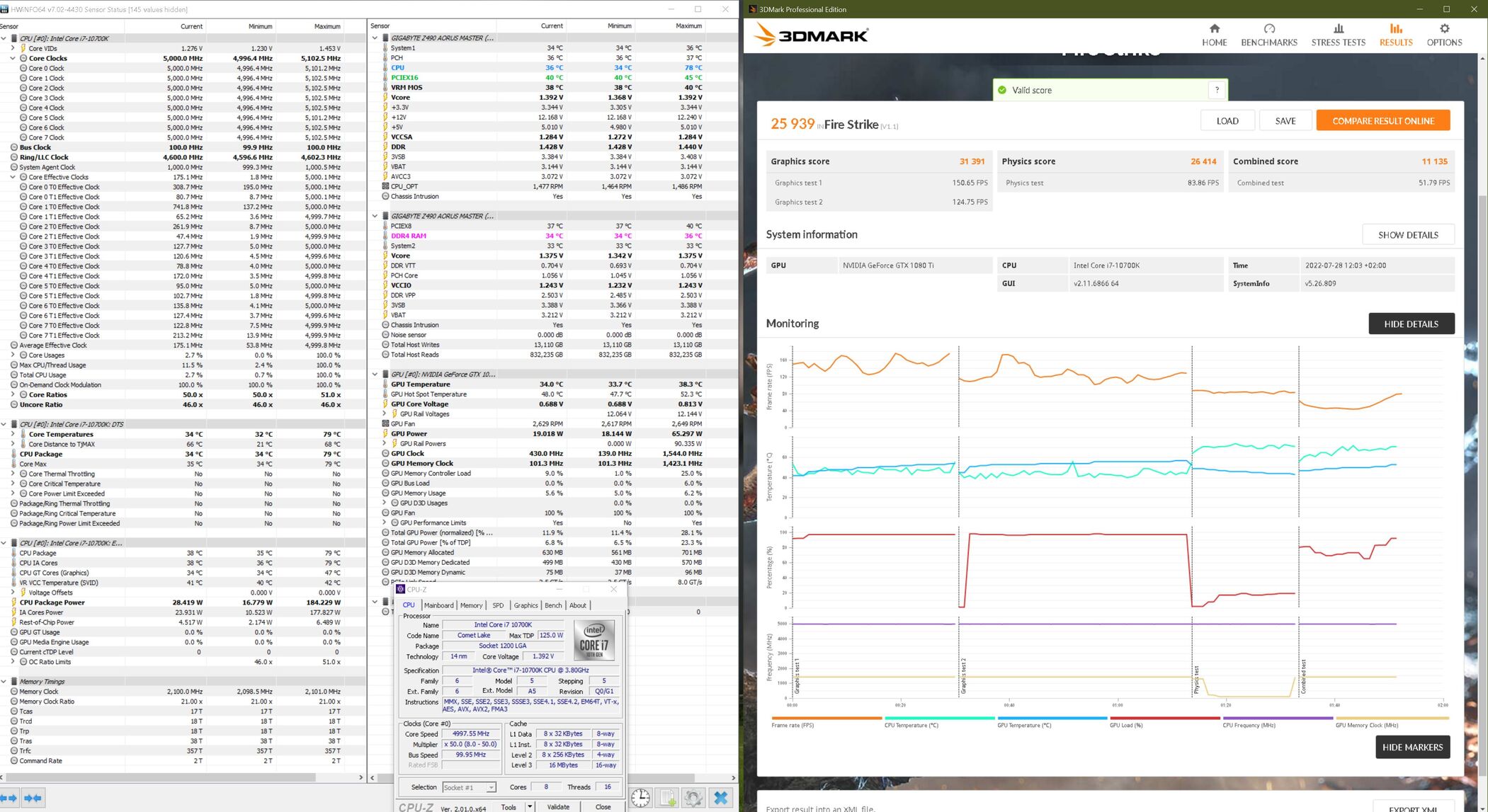The height and width of the screenshot is (812, 1488).
Task: Select the Graphics score 31 391 value
Action: 972,161
